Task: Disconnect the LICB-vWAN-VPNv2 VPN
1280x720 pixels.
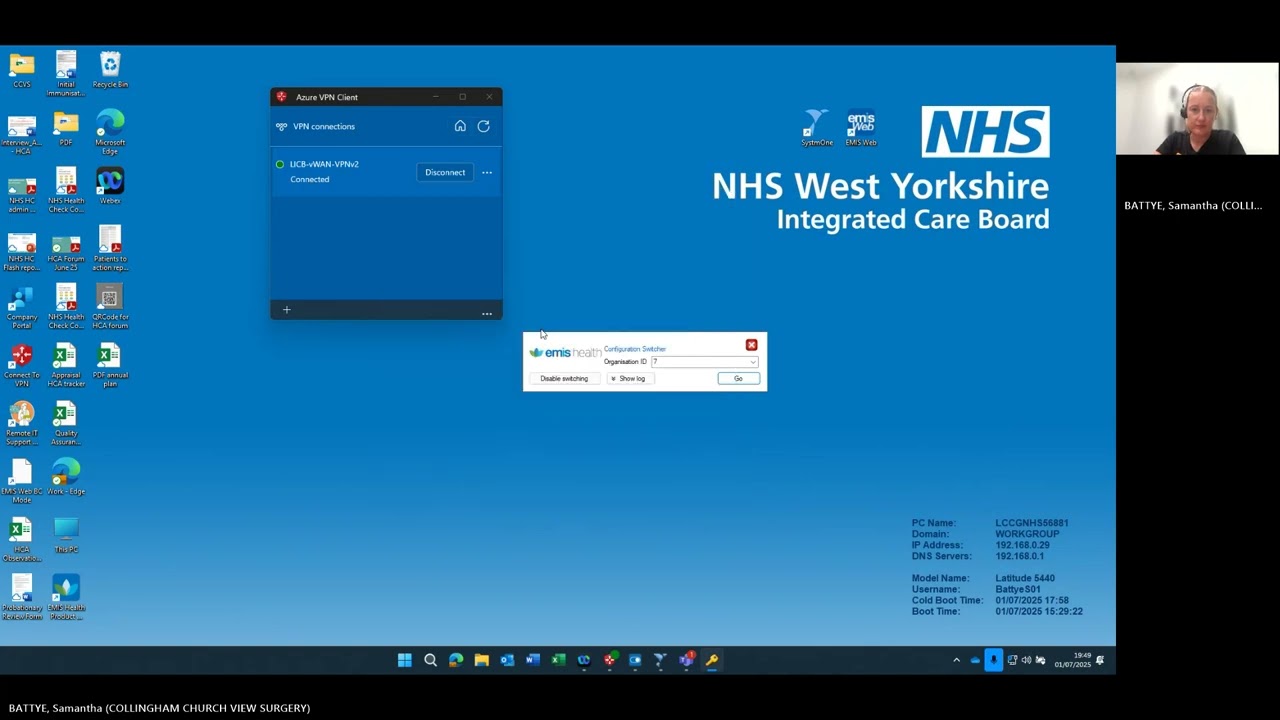Action: click(445, 172)
